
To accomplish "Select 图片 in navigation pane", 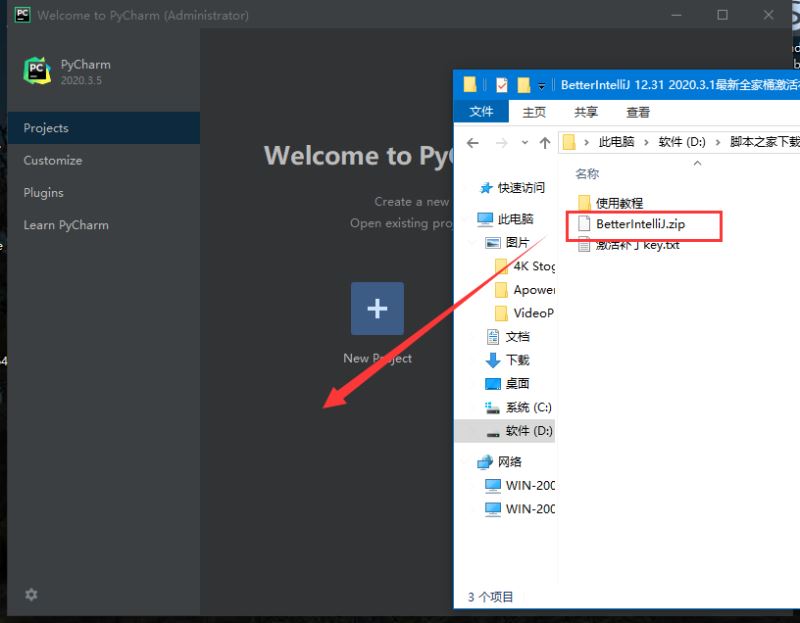I will [517, 242].
